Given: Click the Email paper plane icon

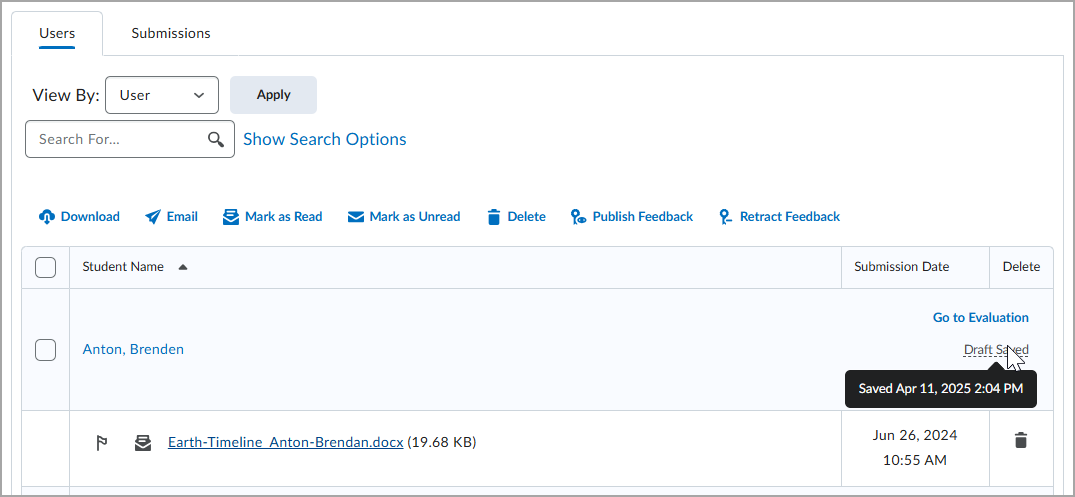Looking at the screenshot, I should 153,217.
